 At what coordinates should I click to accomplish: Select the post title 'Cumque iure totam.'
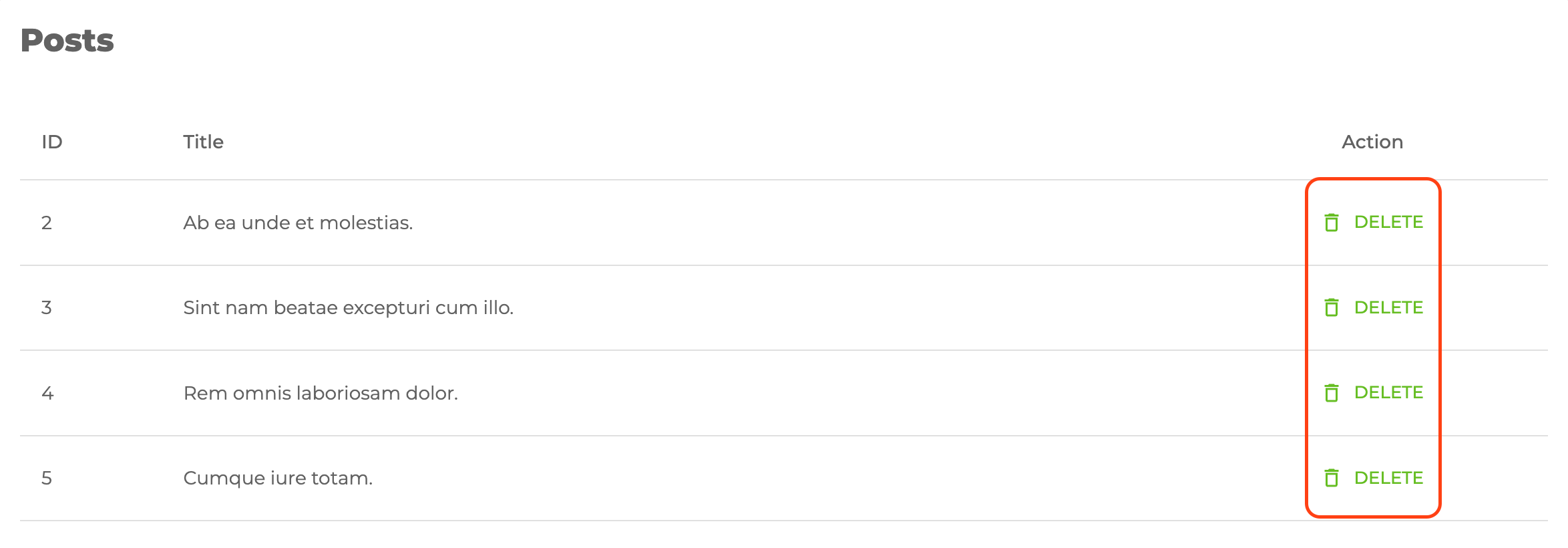pyautogui.click(x=278, y=478)
